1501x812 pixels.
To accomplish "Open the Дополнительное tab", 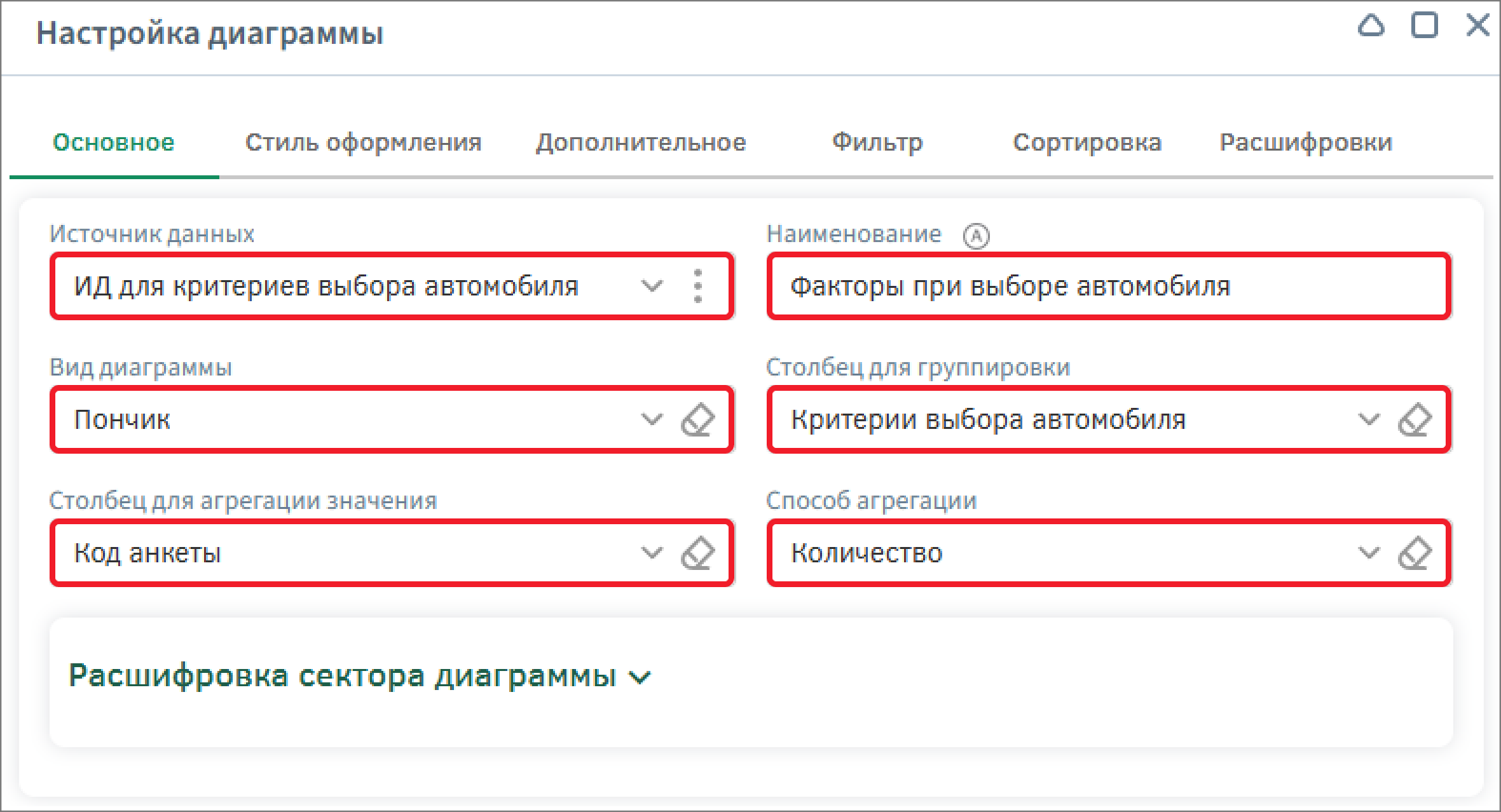I will [x=640, y=143].
